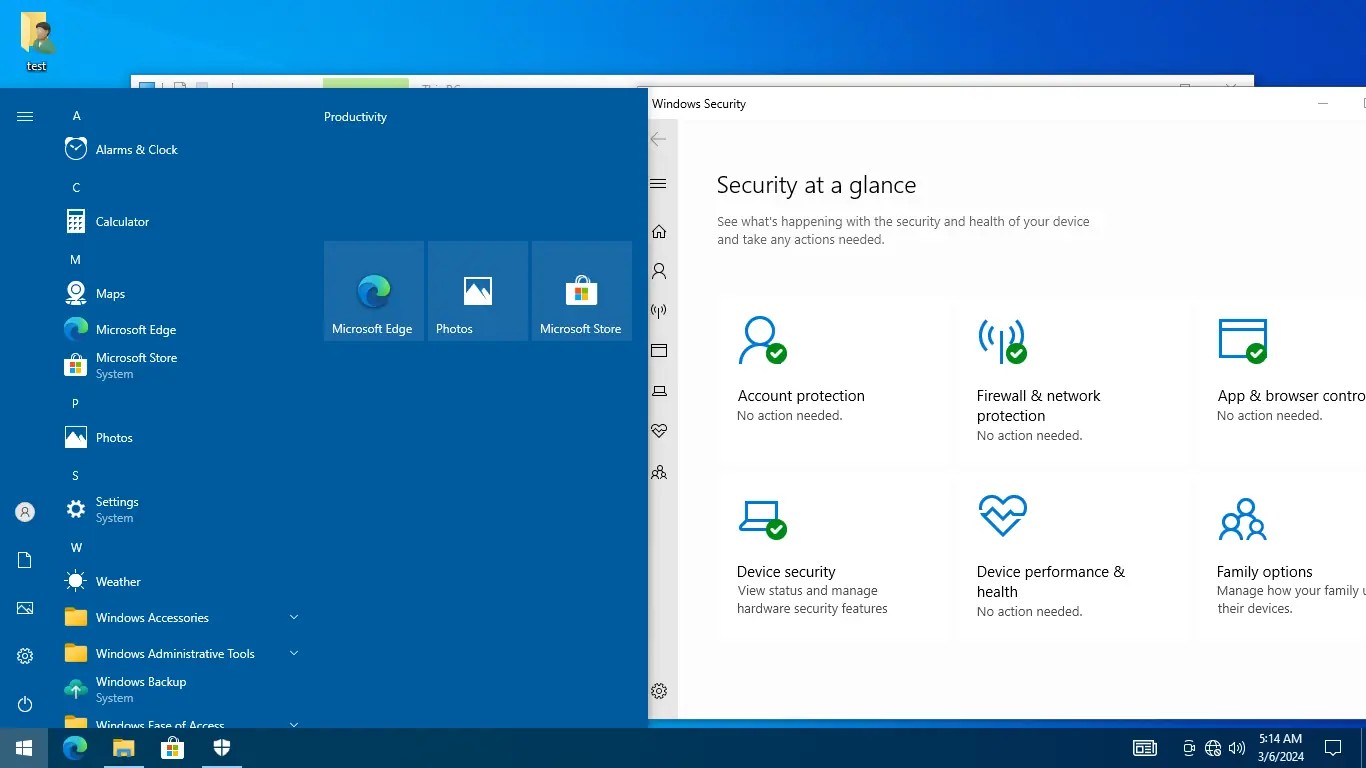Select the test folder on the desktop

(37, 42)
